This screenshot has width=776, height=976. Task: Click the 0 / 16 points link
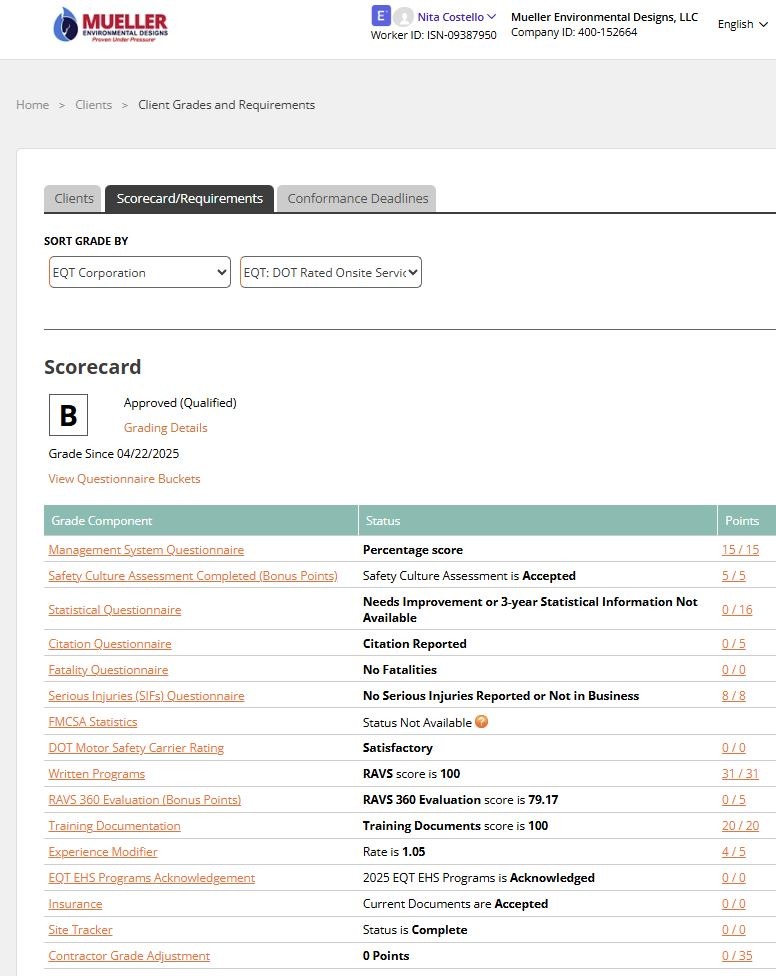coord(737,610)
